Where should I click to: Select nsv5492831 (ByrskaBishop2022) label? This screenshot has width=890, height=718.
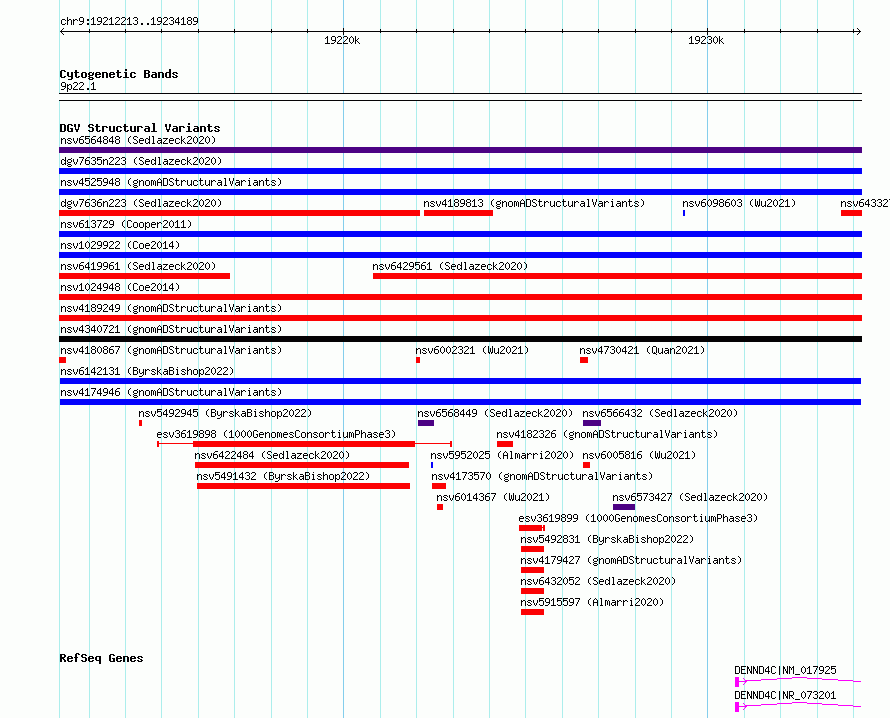[607, 539]
